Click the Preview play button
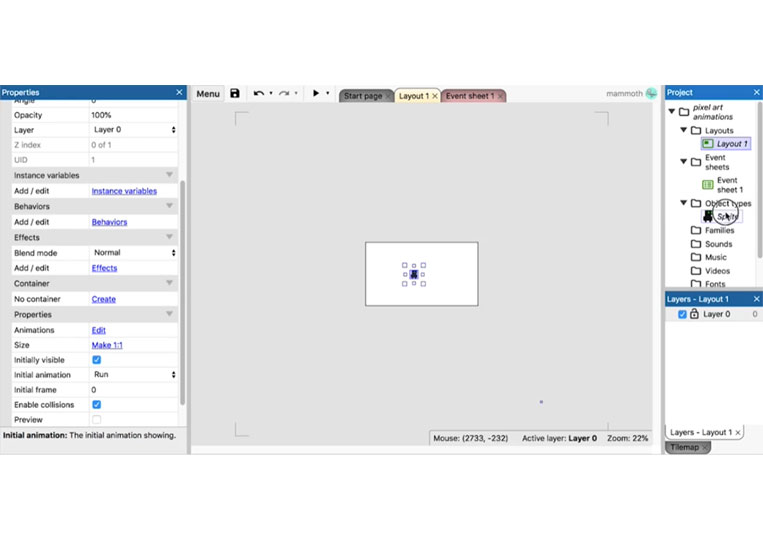This screenshot has height=541, width=763. (x=315, y=93)
